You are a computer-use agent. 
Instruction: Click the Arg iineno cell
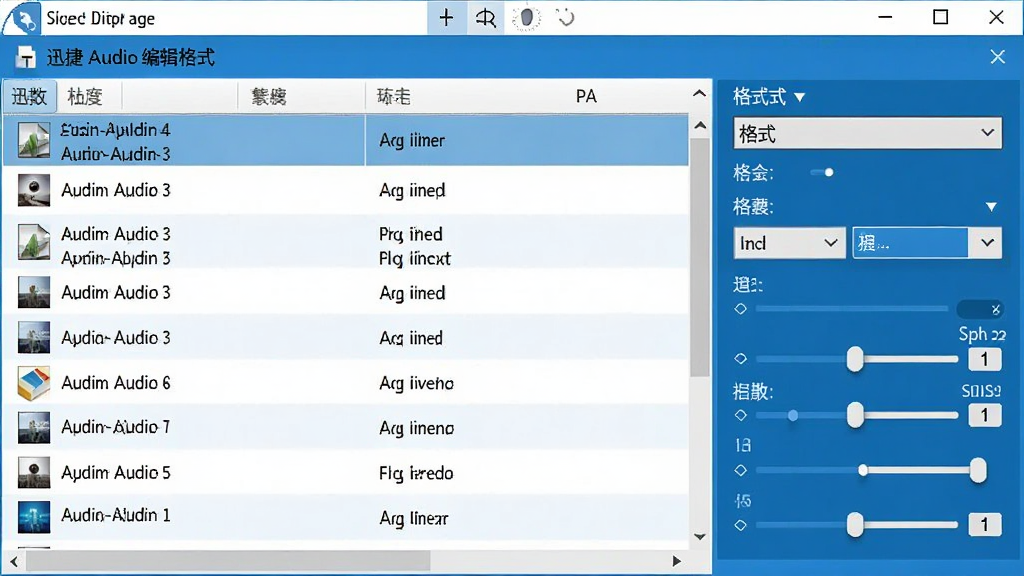pyautogui.click(x=417, y=428)
